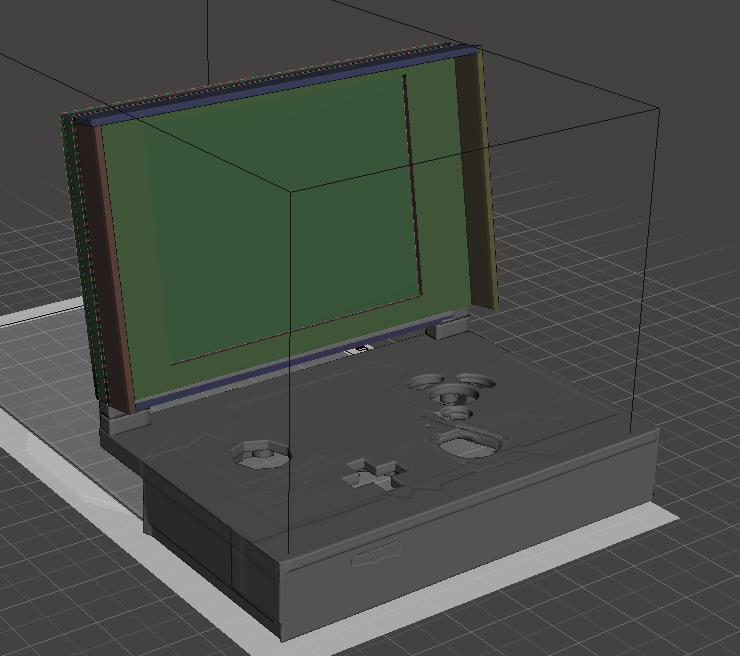This screenshot has height=656, width=740.
Task: Click the small white marker below the screen
Action: point(360,350)
